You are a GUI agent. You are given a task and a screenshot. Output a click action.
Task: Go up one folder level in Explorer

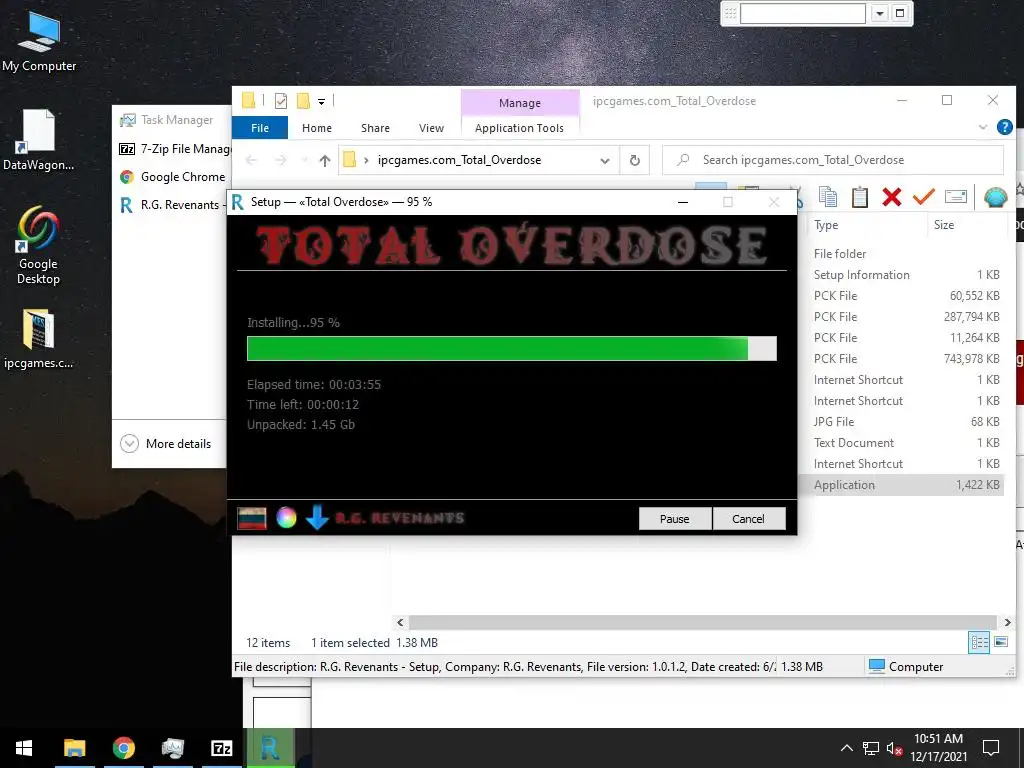[x=325, y=160]
